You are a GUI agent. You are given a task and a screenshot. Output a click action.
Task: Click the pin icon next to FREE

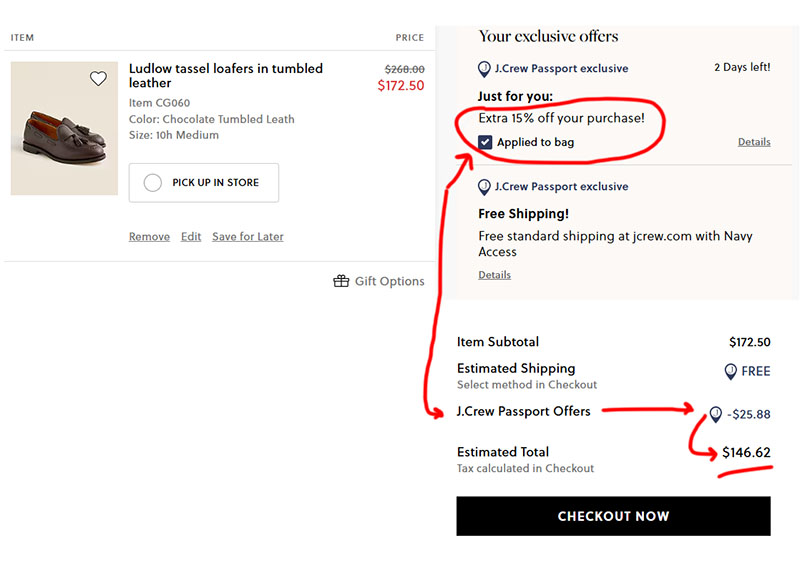pyautogui.click(x=731, y=371)
